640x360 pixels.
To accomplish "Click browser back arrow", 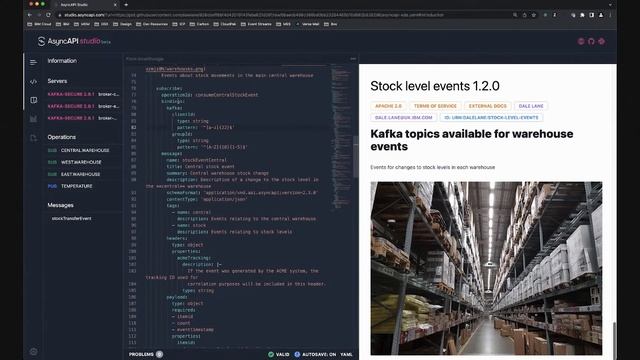I will coord(30,15).
